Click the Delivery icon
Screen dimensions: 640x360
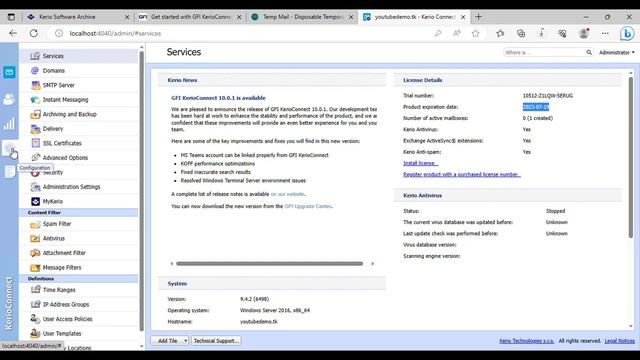click(x=36, y=129)
